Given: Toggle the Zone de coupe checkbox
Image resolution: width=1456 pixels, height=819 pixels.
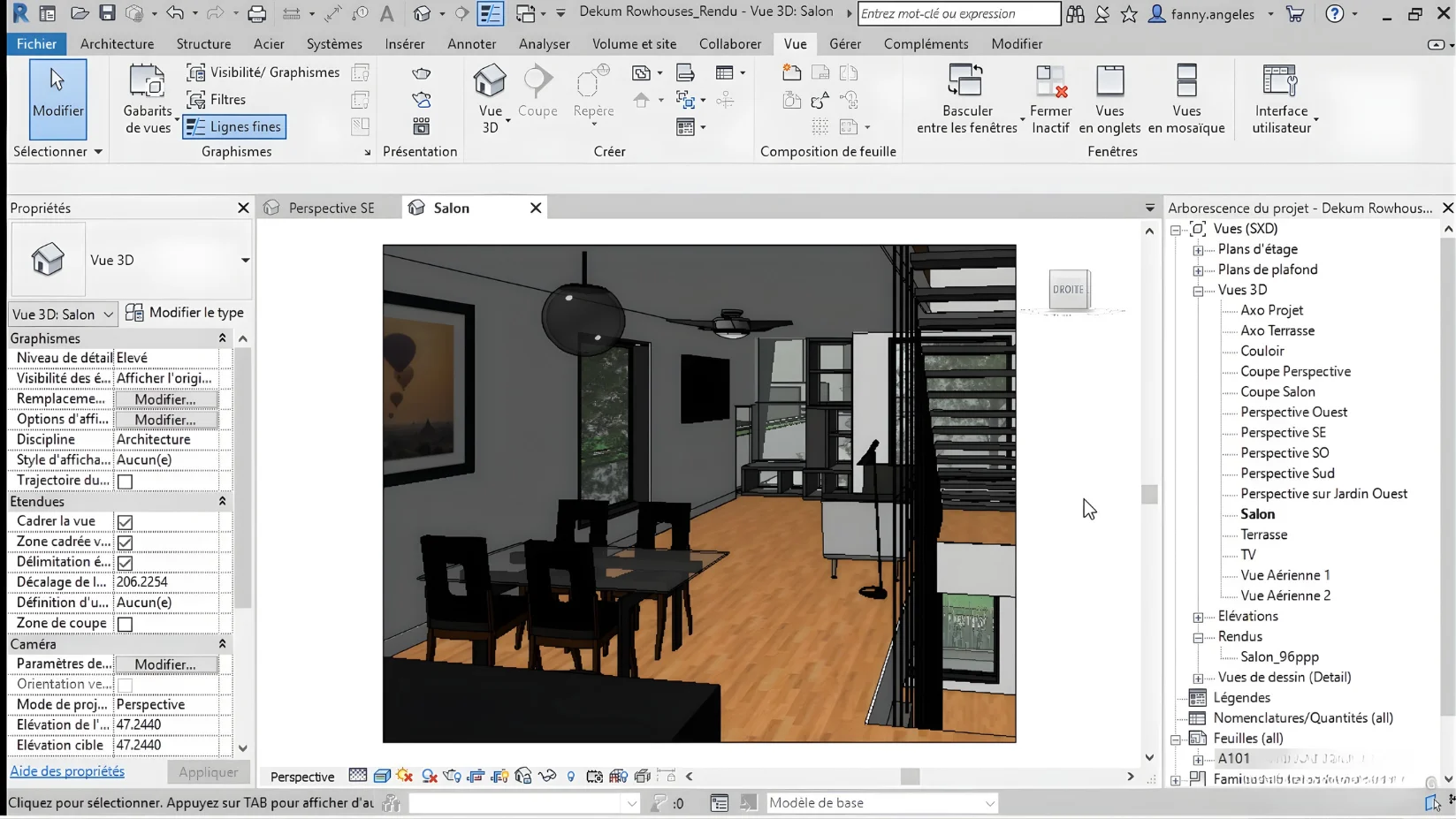Looking at the screenshot, I should tap(124, 623).
